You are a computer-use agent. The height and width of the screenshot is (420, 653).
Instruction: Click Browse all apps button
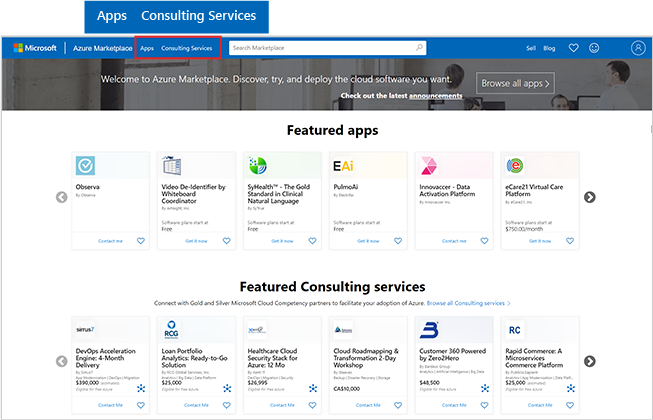pos(515,83)
